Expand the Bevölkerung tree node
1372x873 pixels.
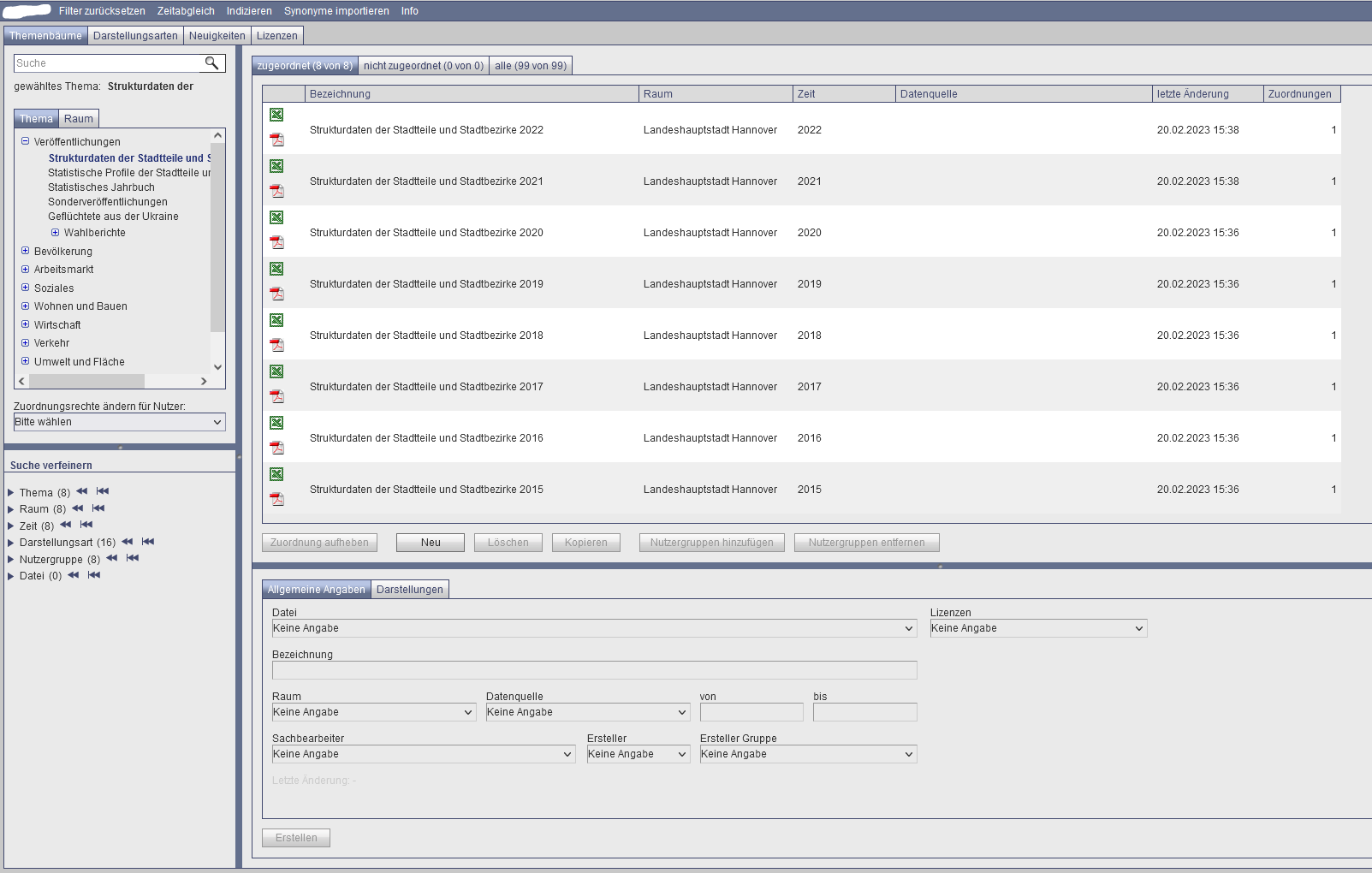(25, 251)
